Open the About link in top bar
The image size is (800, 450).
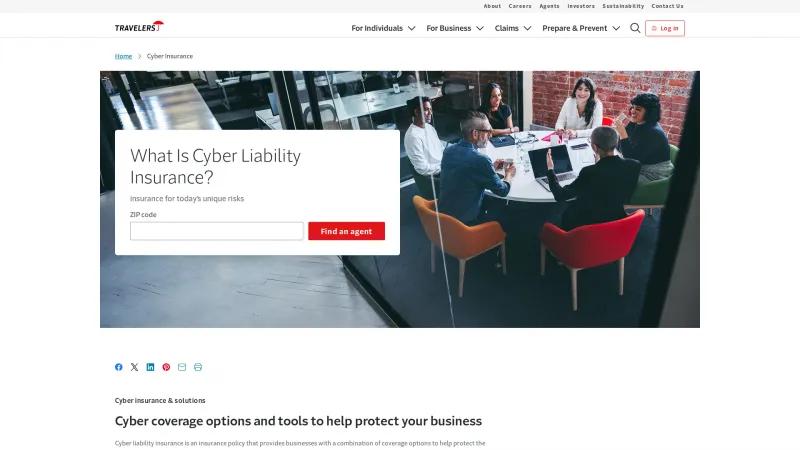coord(492,6)
